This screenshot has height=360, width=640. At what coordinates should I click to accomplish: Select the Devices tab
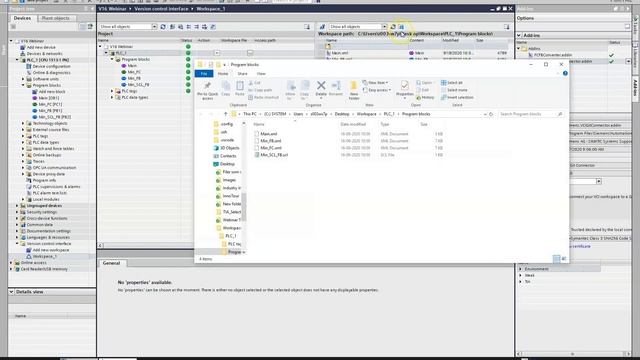[22, 18]
